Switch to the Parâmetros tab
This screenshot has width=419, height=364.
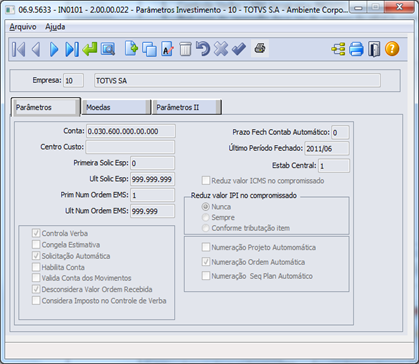coord(46,107)
